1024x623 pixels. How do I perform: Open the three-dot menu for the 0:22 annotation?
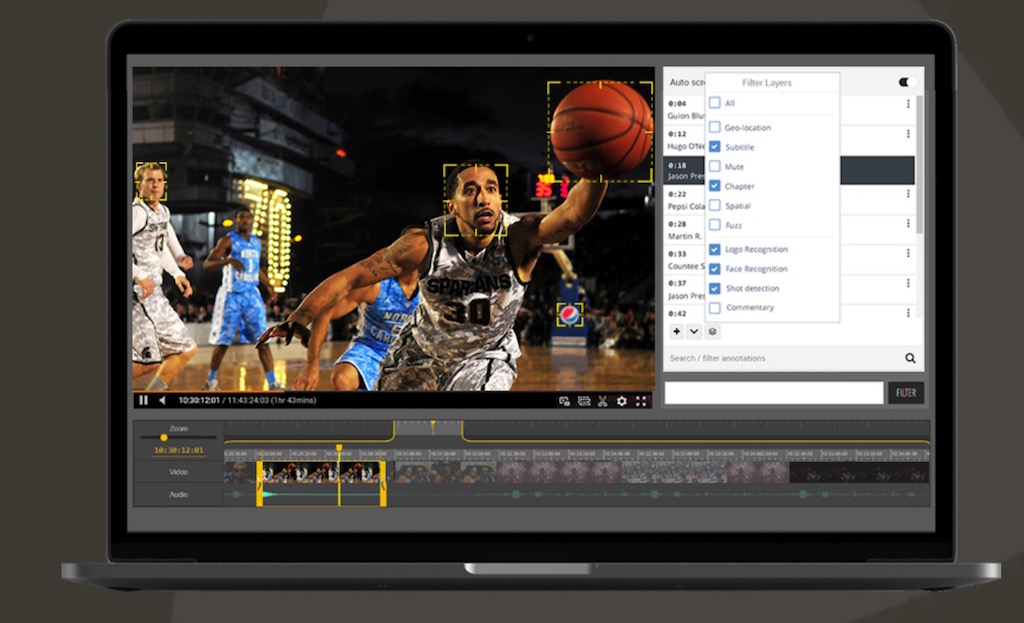[908, 194]
